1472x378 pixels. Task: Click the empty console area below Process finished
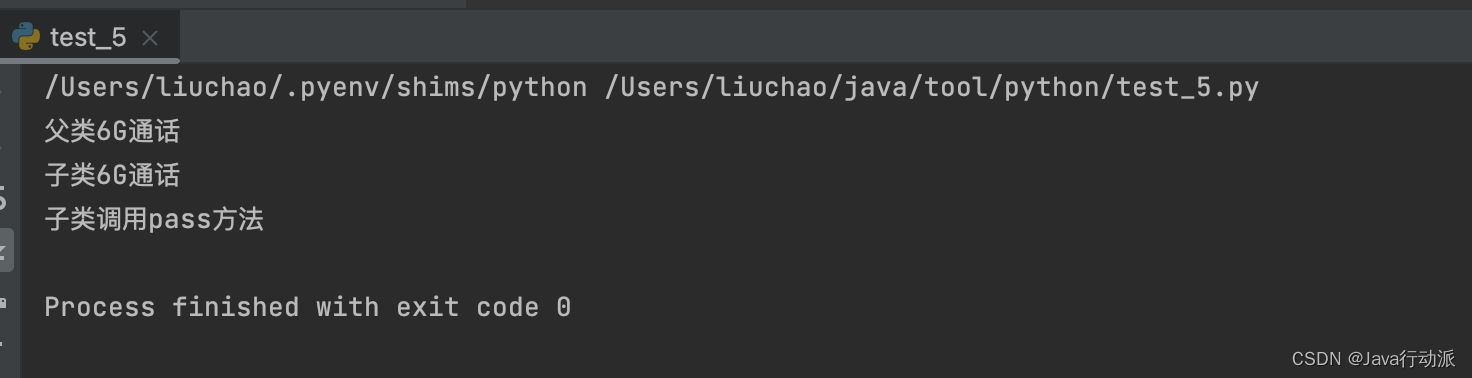[740, 350]
